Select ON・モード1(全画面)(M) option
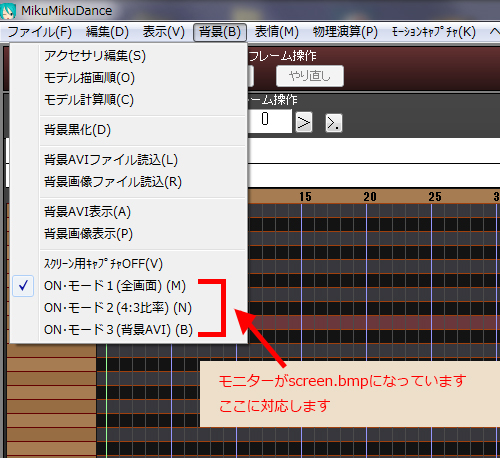Screen dimensions: 500x458 (128, 286)
